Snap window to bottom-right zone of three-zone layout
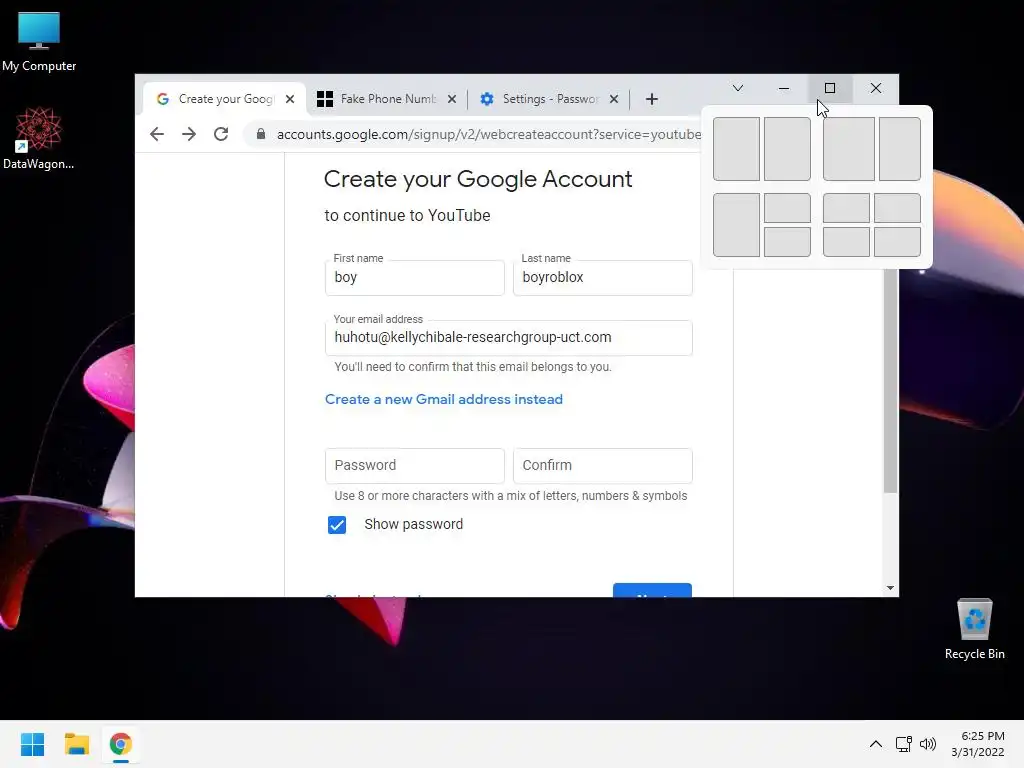 [x=787, y=242]
